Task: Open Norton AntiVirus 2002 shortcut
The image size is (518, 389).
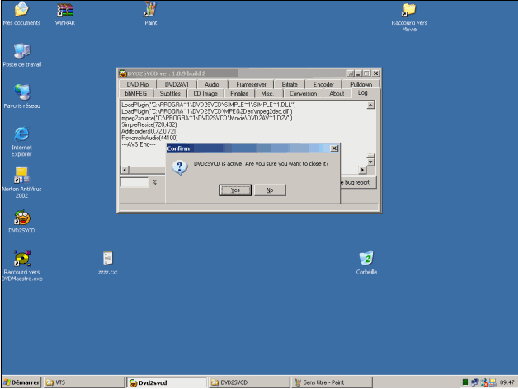Action: click(x=22, y=175)
